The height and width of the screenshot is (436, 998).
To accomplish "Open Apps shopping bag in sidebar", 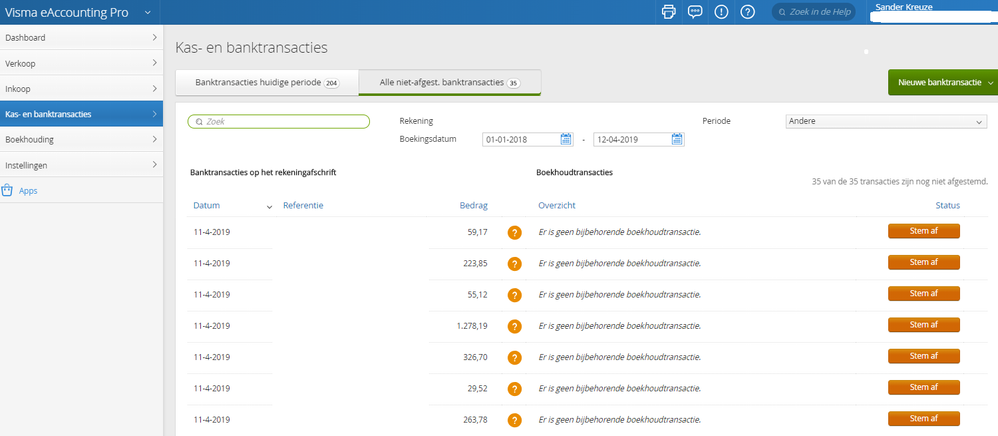I will (8, 190).
